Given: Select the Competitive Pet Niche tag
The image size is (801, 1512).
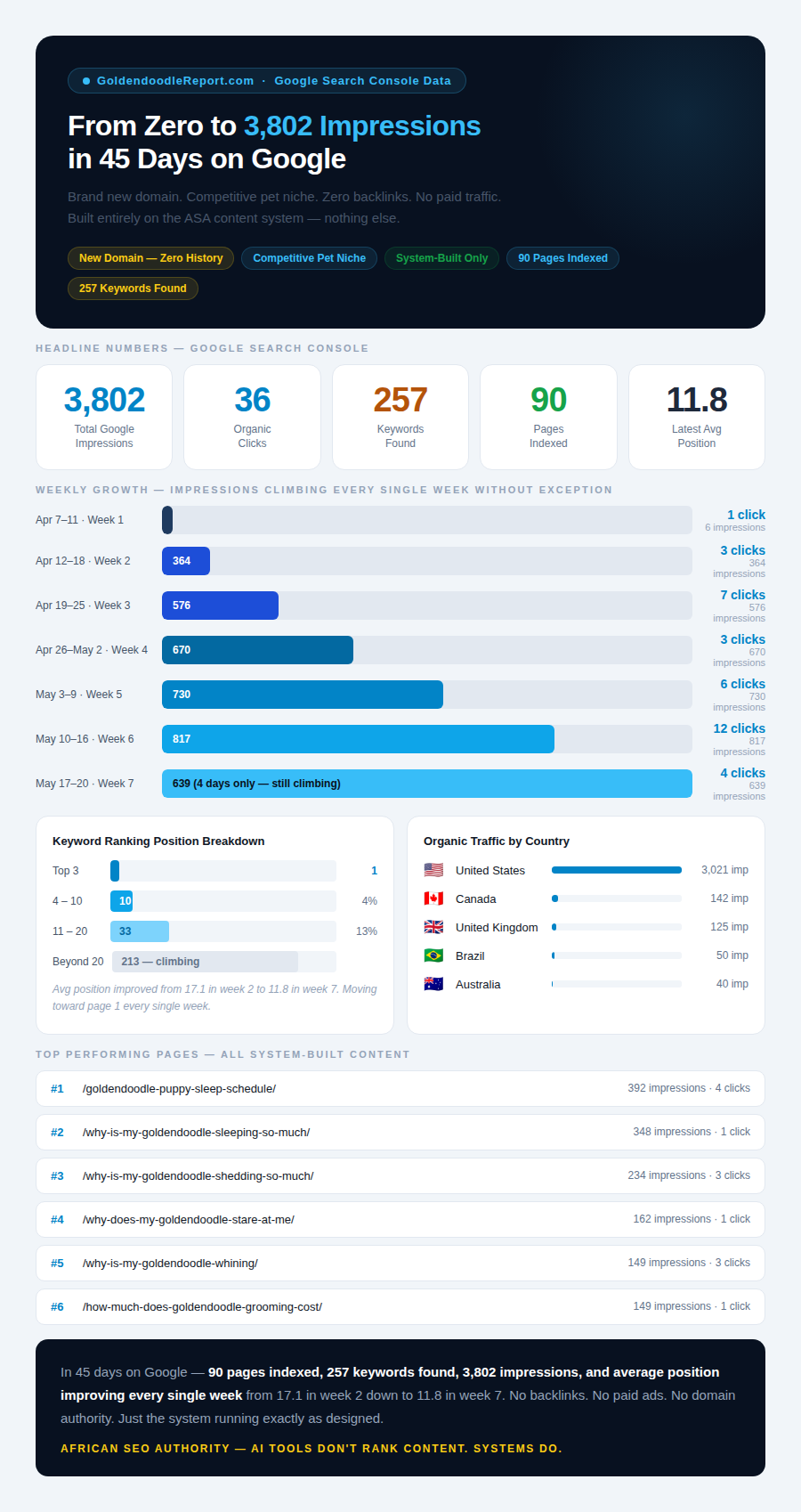Looking at the screenshot, I should point(310,258).
